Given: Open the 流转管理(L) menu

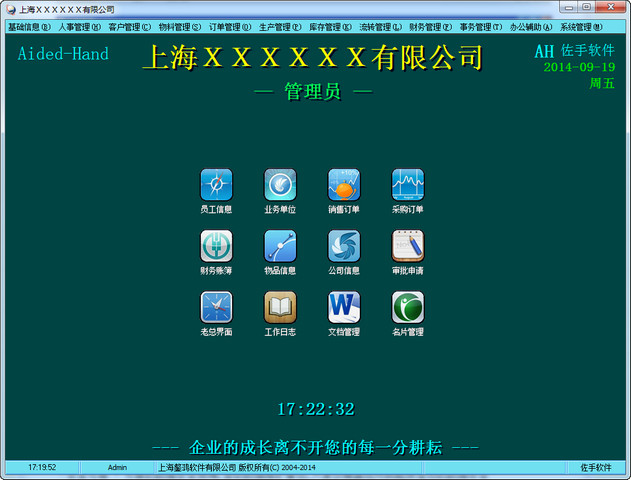Looking at the screenshot, I should click(381, 27).
